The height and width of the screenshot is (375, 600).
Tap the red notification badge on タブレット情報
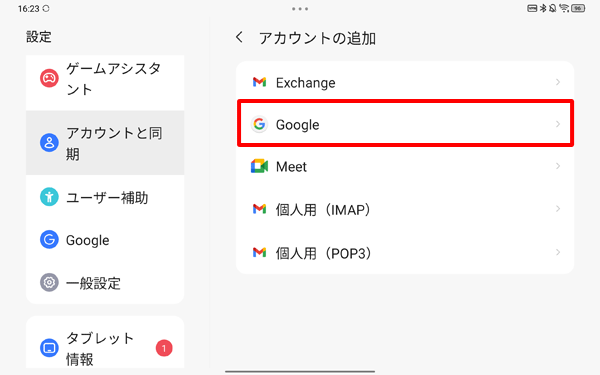pos(164,348)
